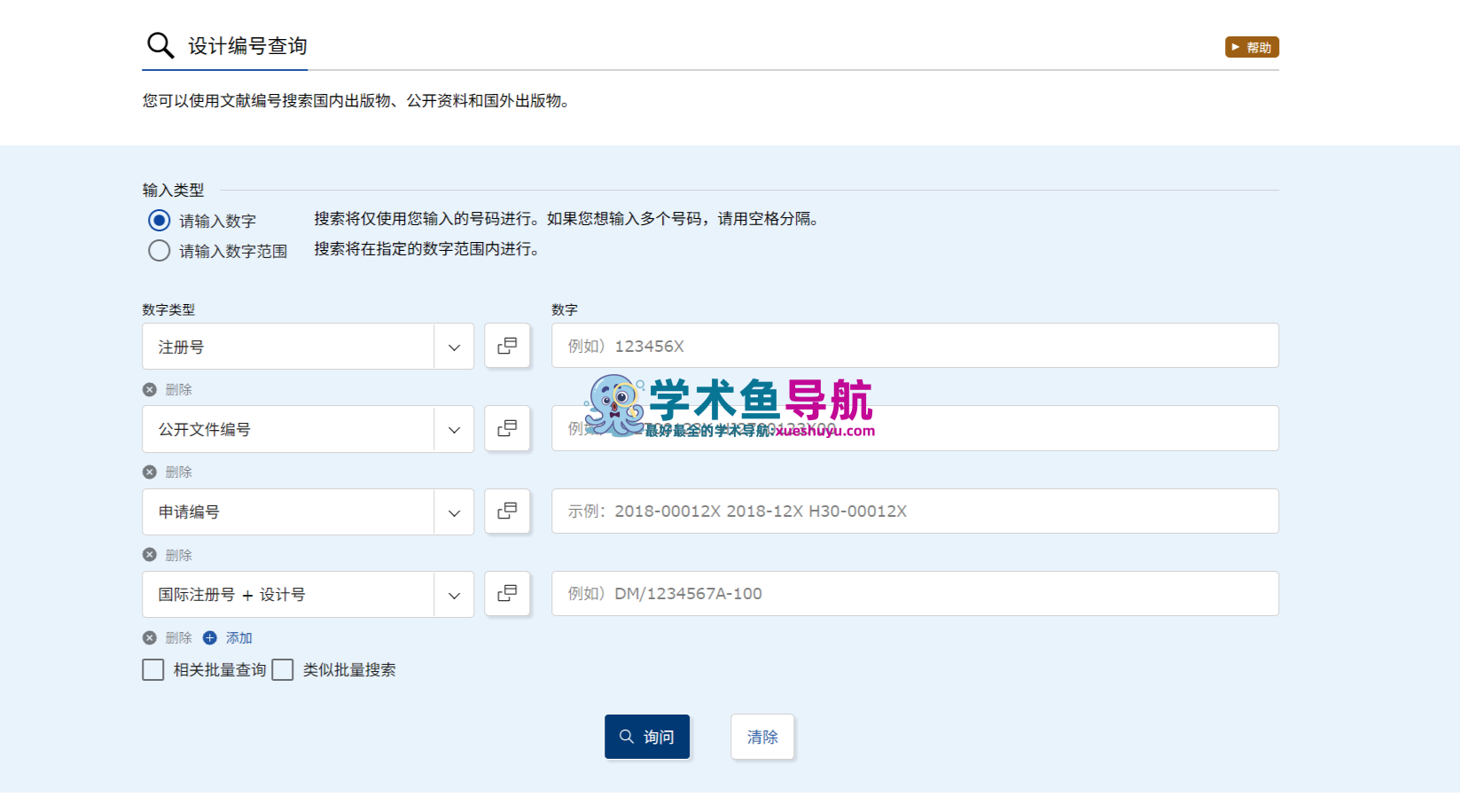Add a new row with 添加
Image resolution: width=1460 pixels, height=812 pixels.
(x=228, y=637)
